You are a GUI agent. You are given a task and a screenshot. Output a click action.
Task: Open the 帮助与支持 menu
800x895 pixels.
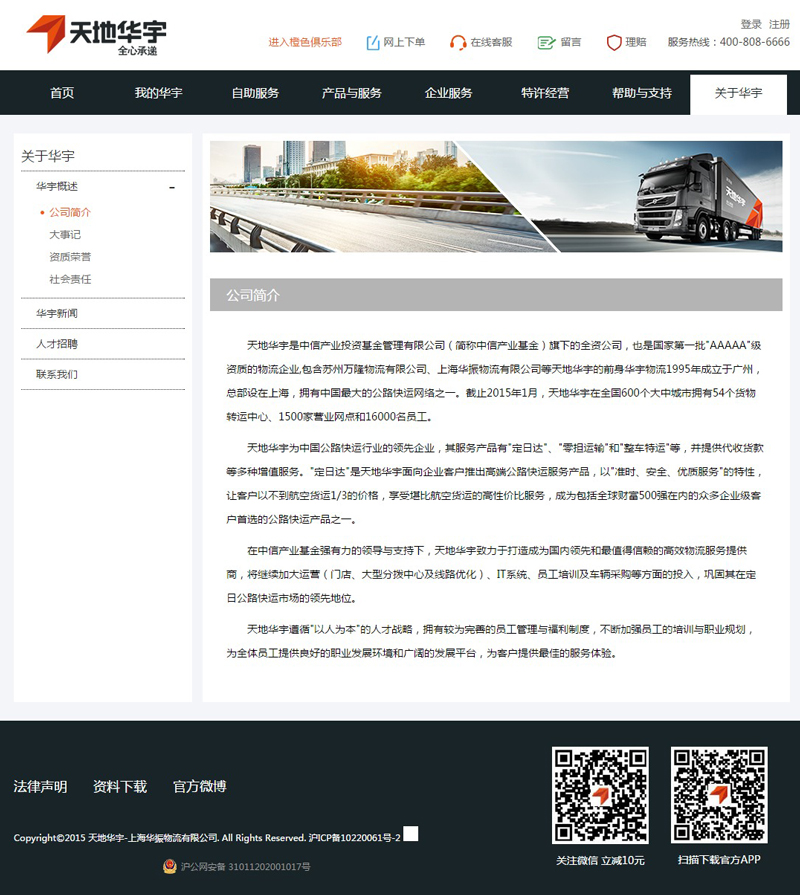pyautogui.click(x=642, y=93)
